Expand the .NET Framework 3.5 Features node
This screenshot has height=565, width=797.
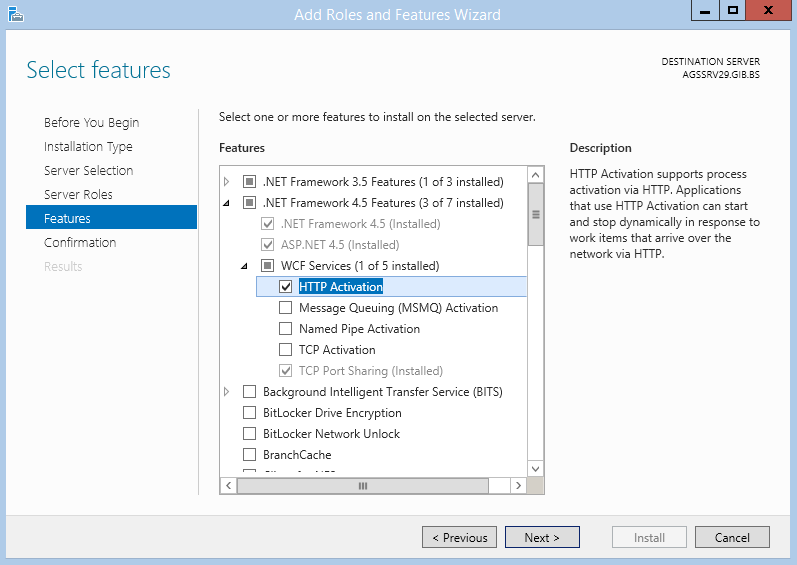click(227, 181)
